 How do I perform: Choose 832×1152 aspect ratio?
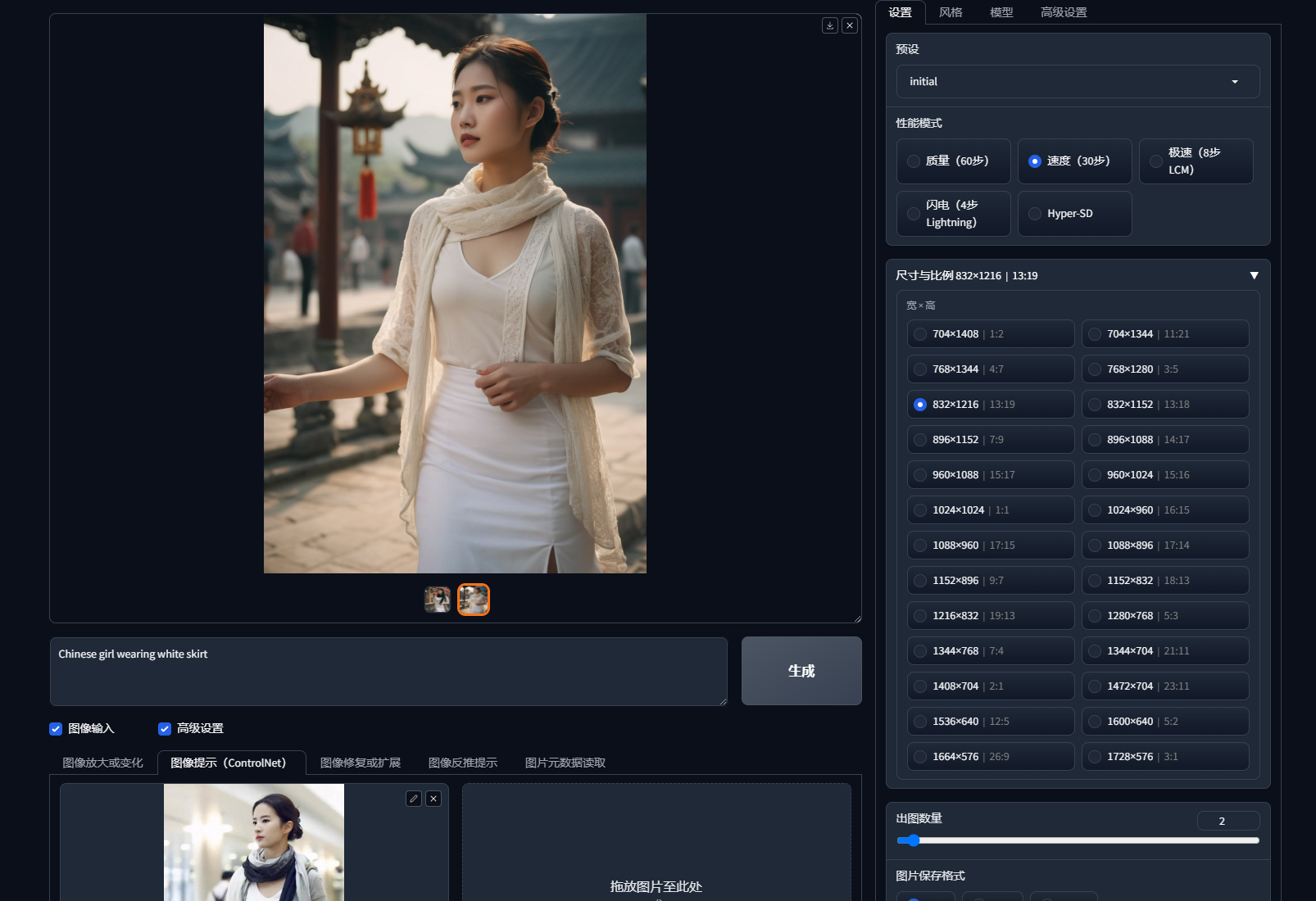point(1165,405)
